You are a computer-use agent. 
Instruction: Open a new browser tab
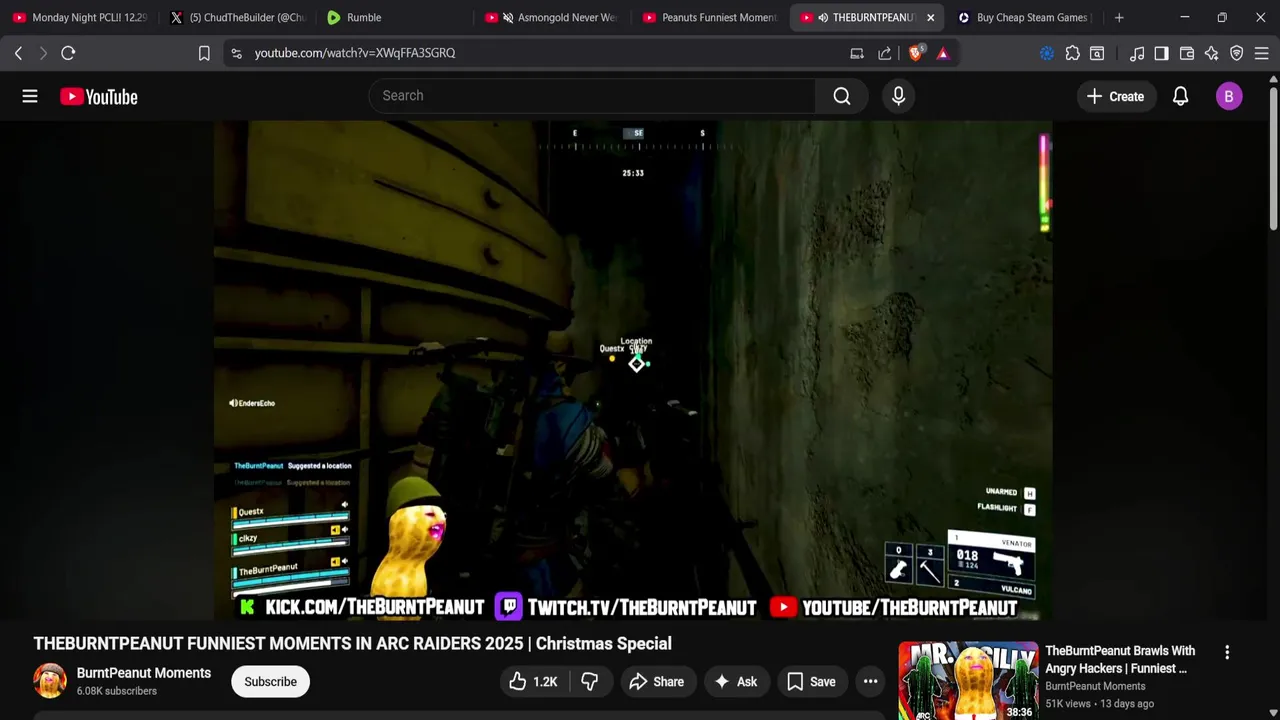pyautogui.click(x=1119, y=17)
